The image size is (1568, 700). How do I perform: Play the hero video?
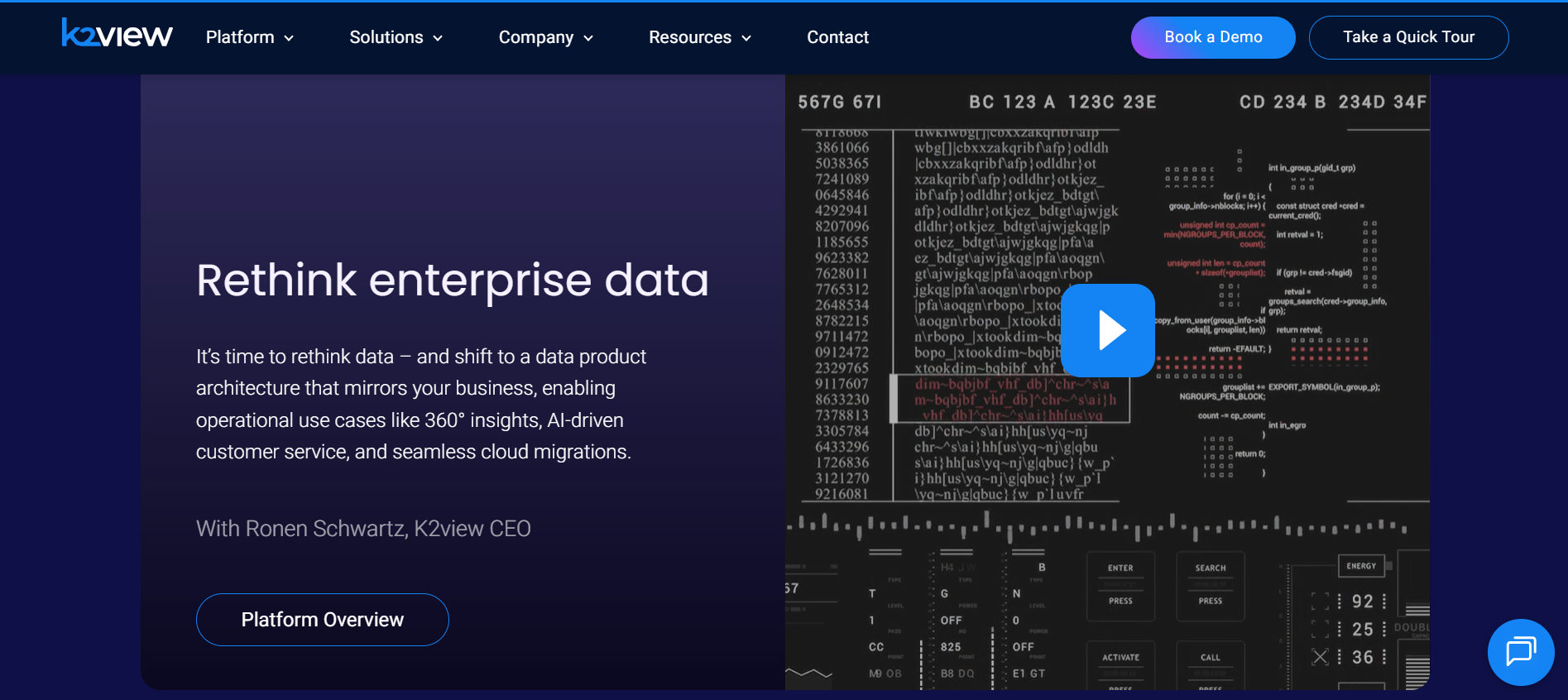point(1107,330)
